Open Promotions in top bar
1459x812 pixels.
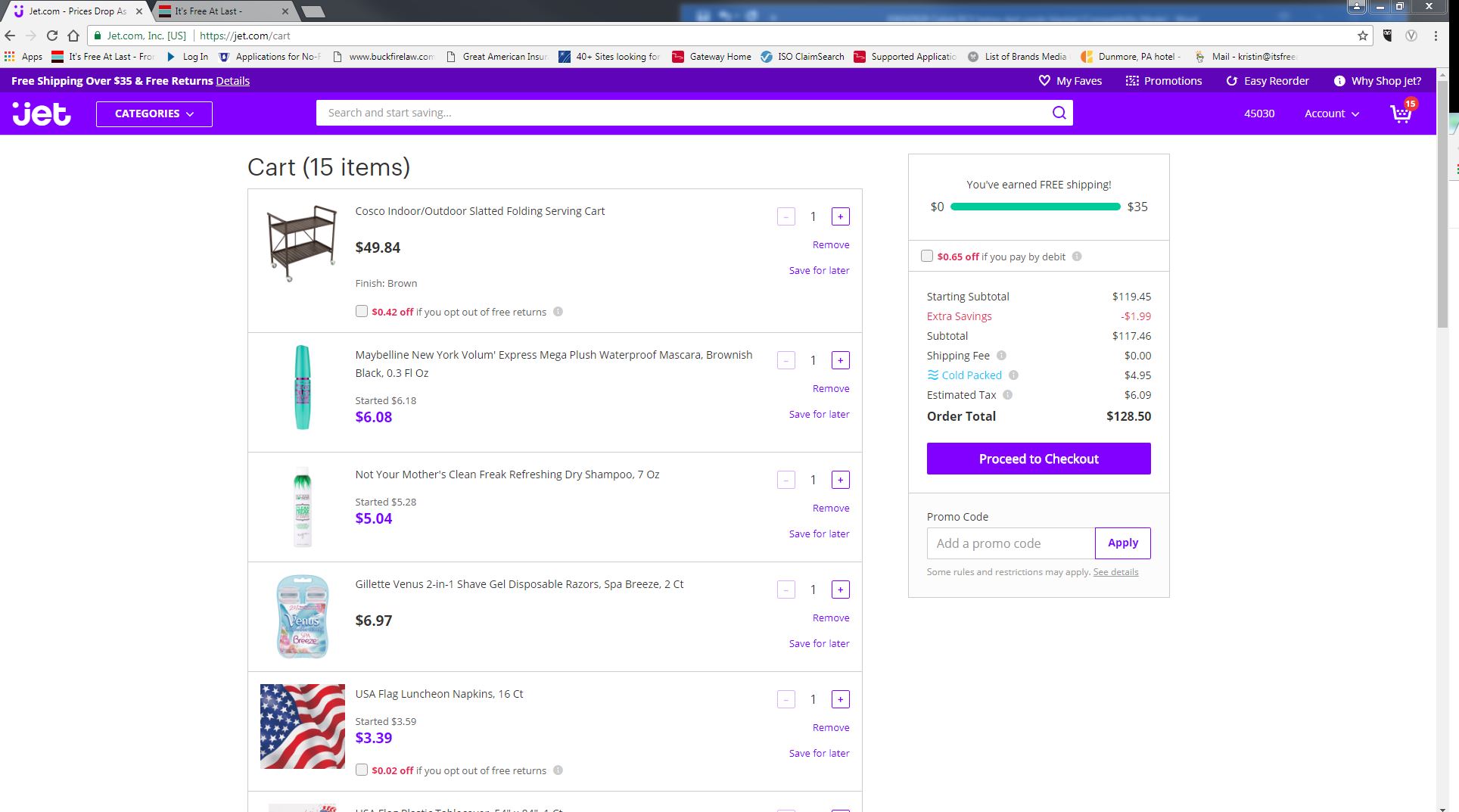pos(1164,81)
